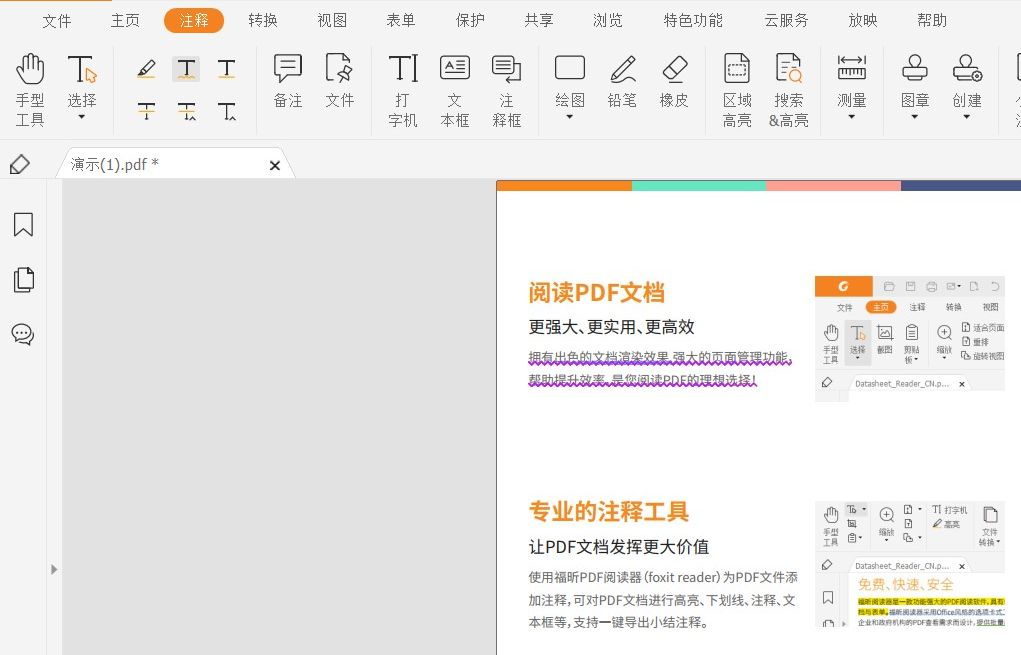1021x655 pixels.
Task: Open the comments panel in the sidebar
Action: (x=22, y=334)
